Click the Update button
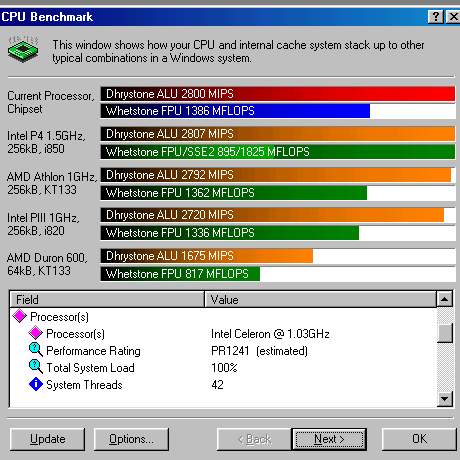This screenshot has width=460, height=460. 47,439
